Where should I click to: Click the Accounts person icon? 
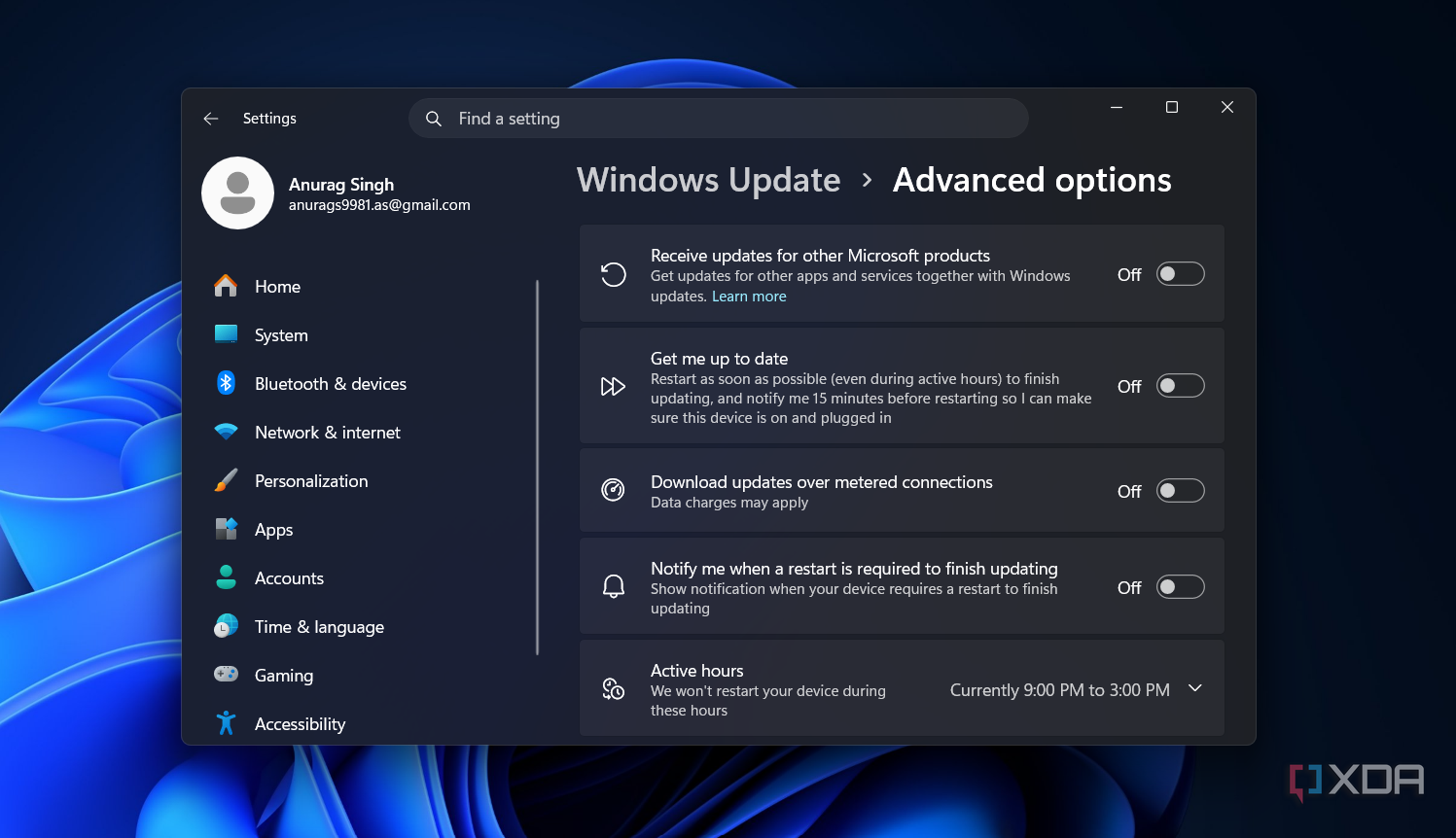[226, 577]
